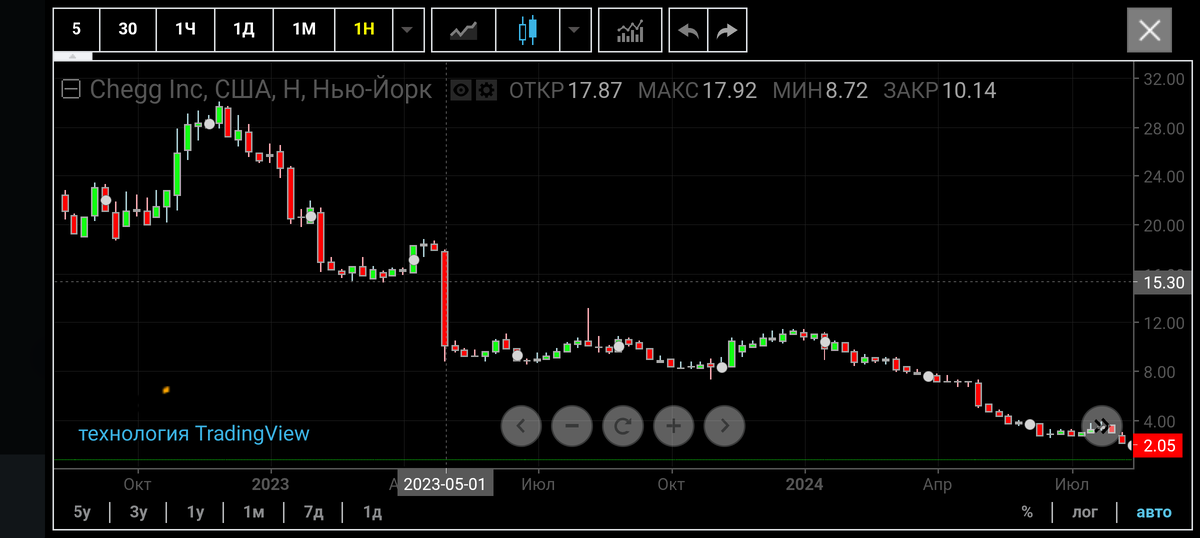Close the chart with the X button
Viewport: 1200px width, 538px height.
click(1149, 30)
